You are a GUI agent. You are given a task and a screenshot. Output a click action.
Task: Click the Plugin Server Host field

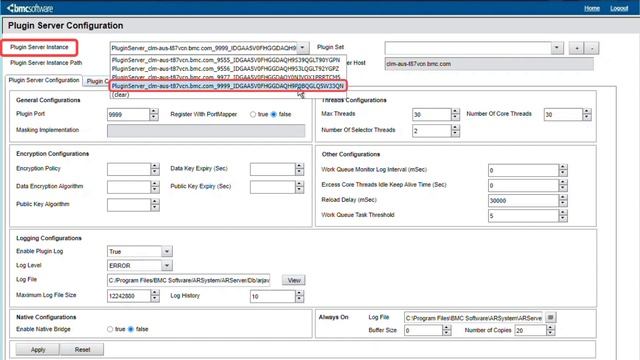coord(489,64)
